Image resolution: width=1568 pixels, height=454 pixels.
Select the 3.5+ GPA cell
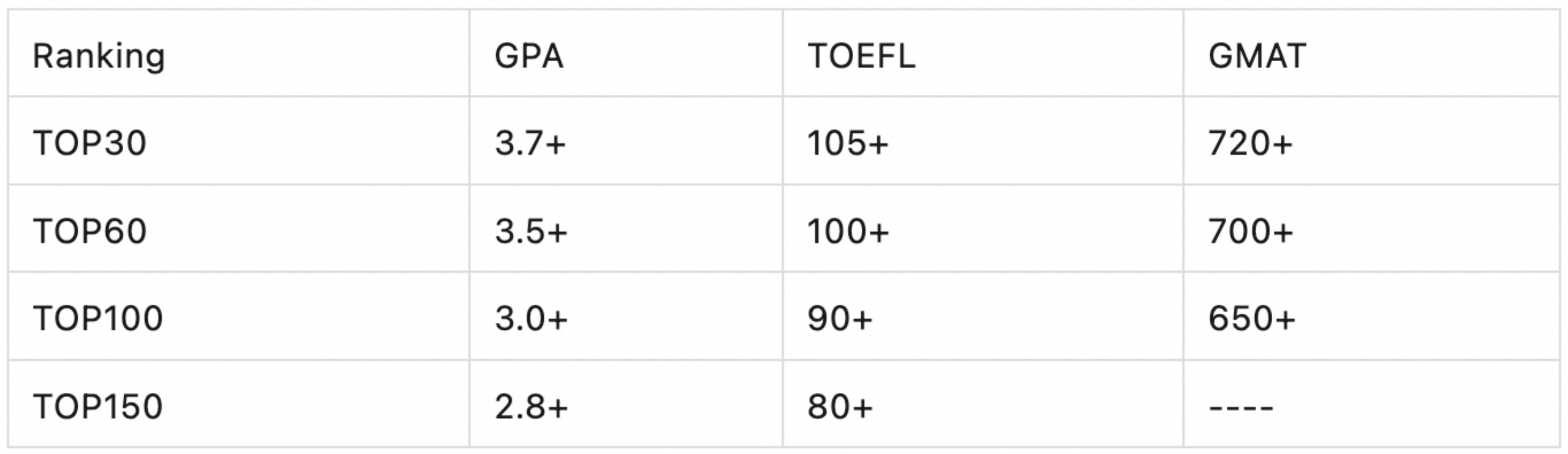[x=626, y=228]
